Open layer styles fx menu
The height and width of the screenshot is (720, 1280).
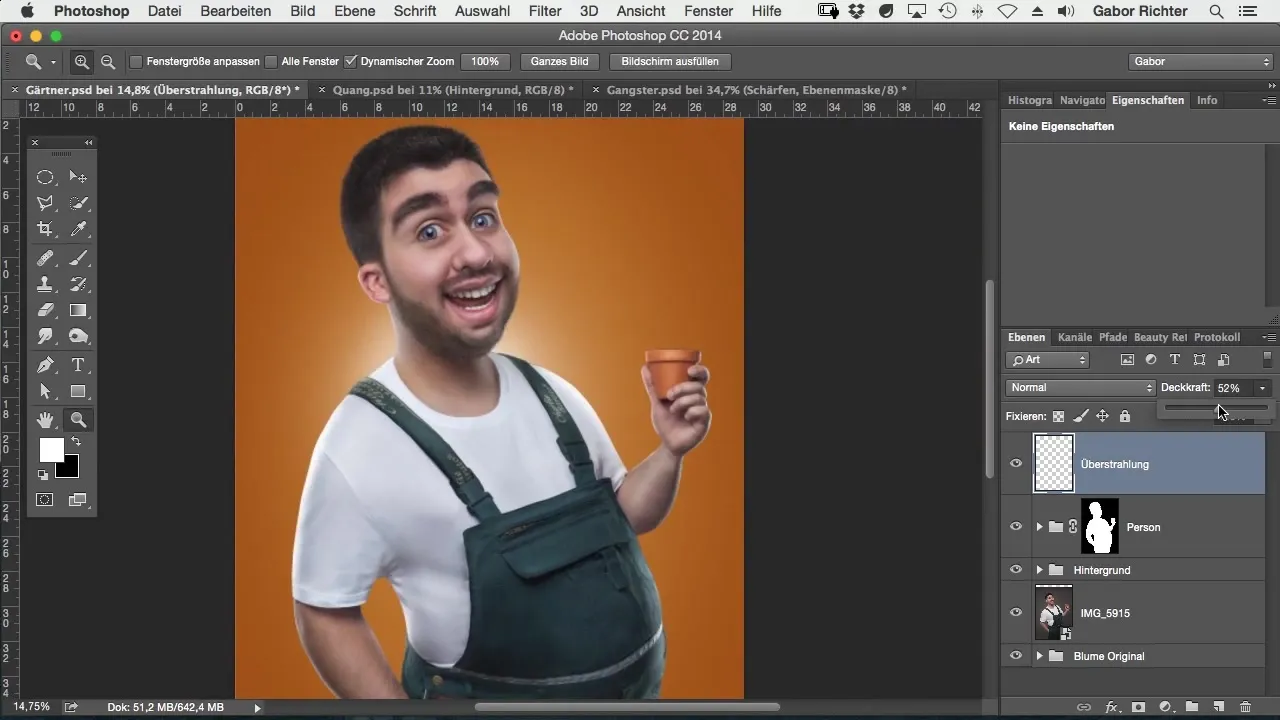[1111, 707]
